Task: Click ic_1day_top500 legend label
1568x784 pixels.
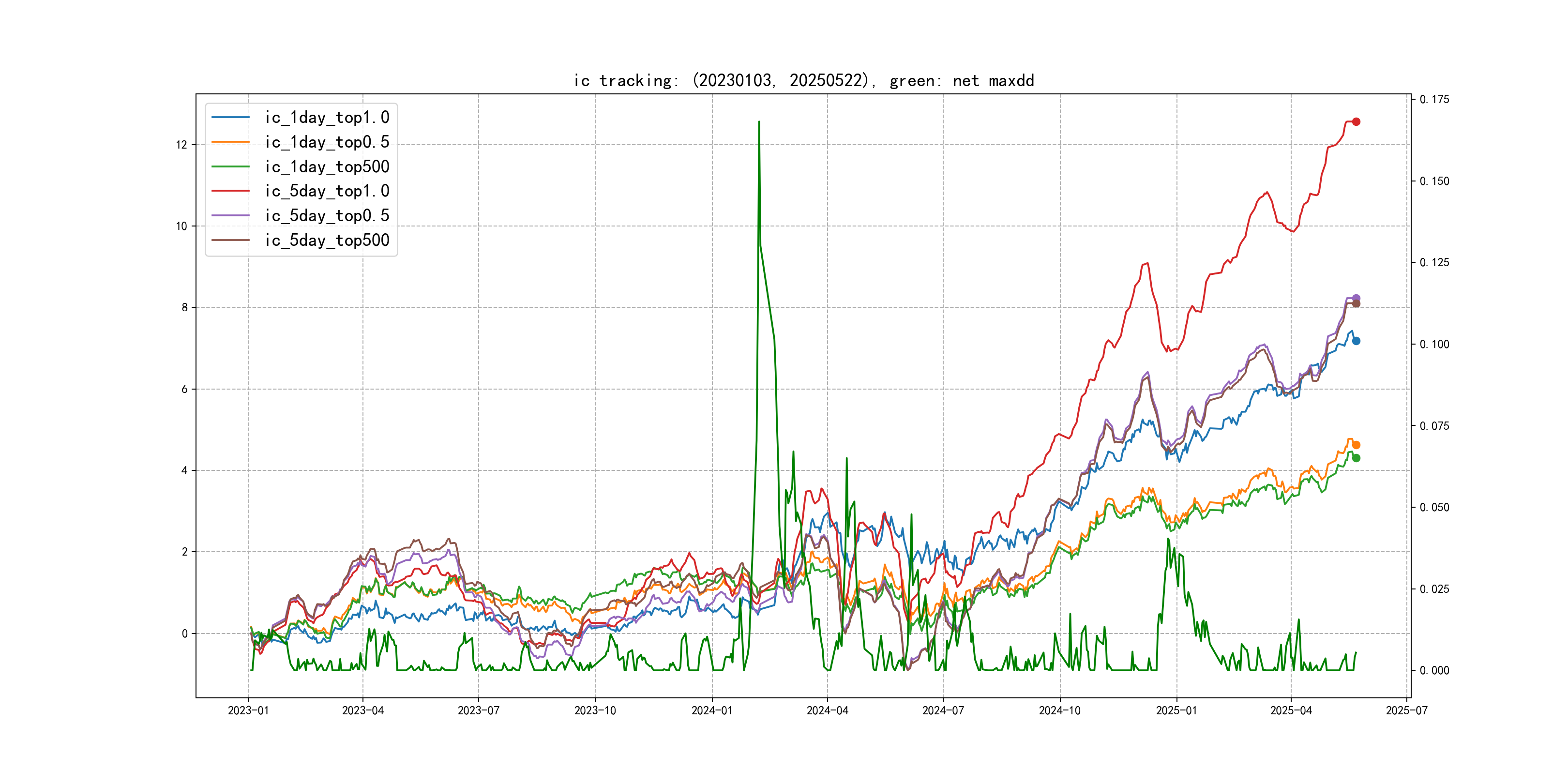Action: 327,167
